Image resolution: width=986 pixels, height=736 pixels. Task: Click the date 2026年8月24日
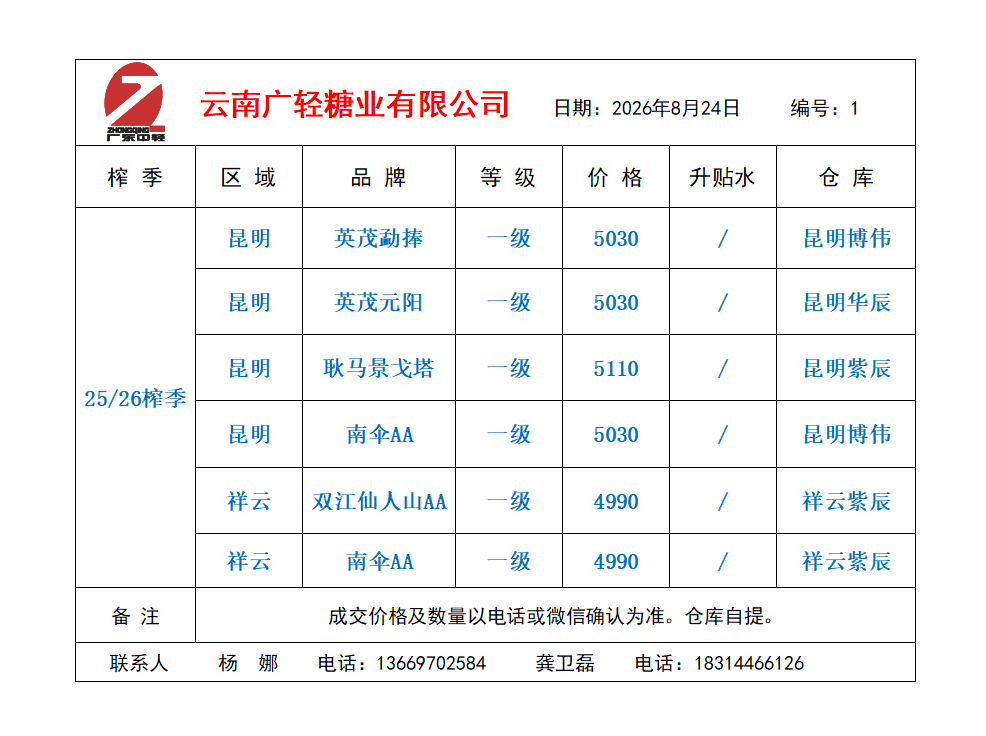(676, 108)
